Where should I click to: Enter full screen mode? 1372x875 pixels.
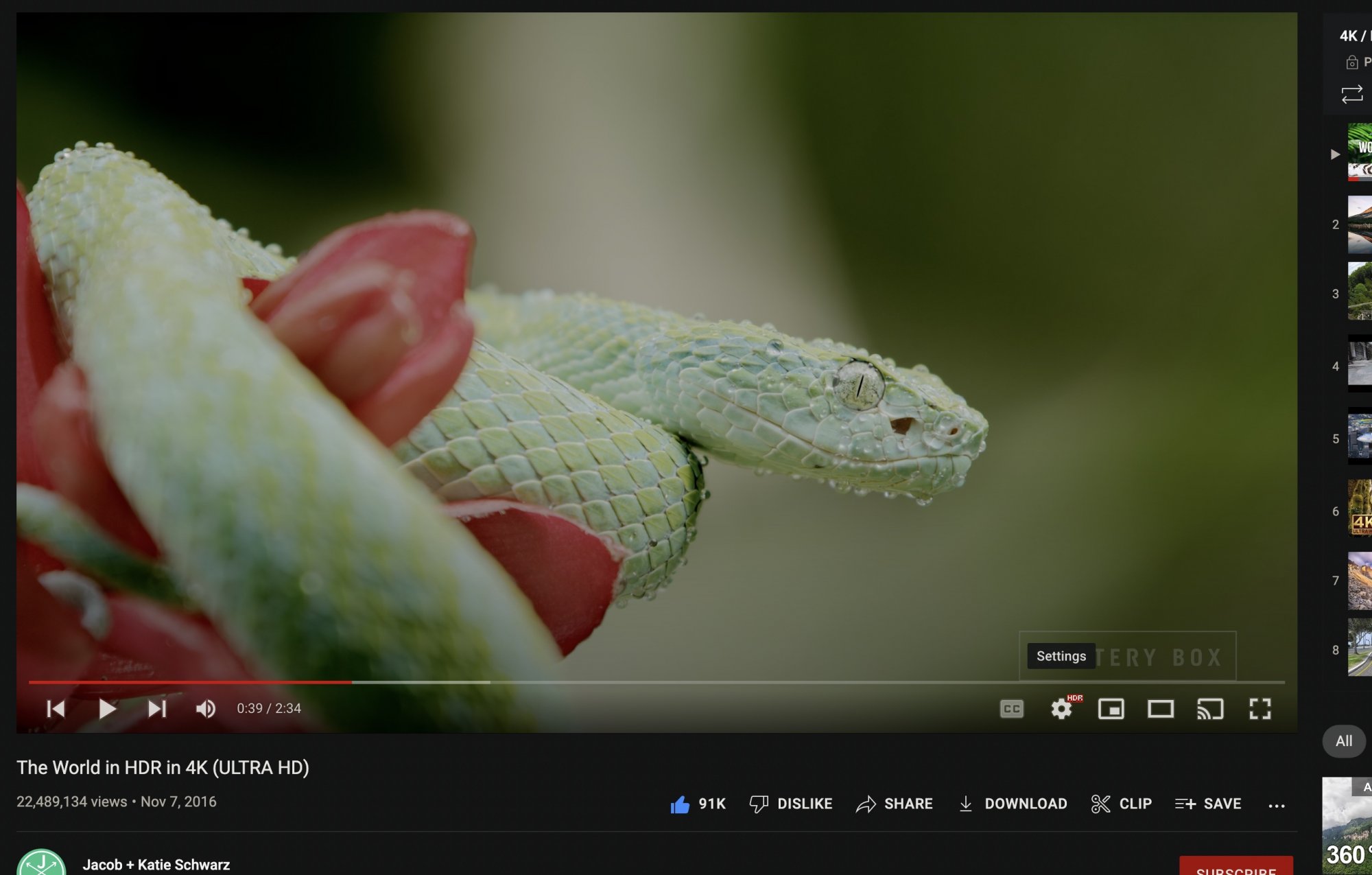click(1259, 708)
